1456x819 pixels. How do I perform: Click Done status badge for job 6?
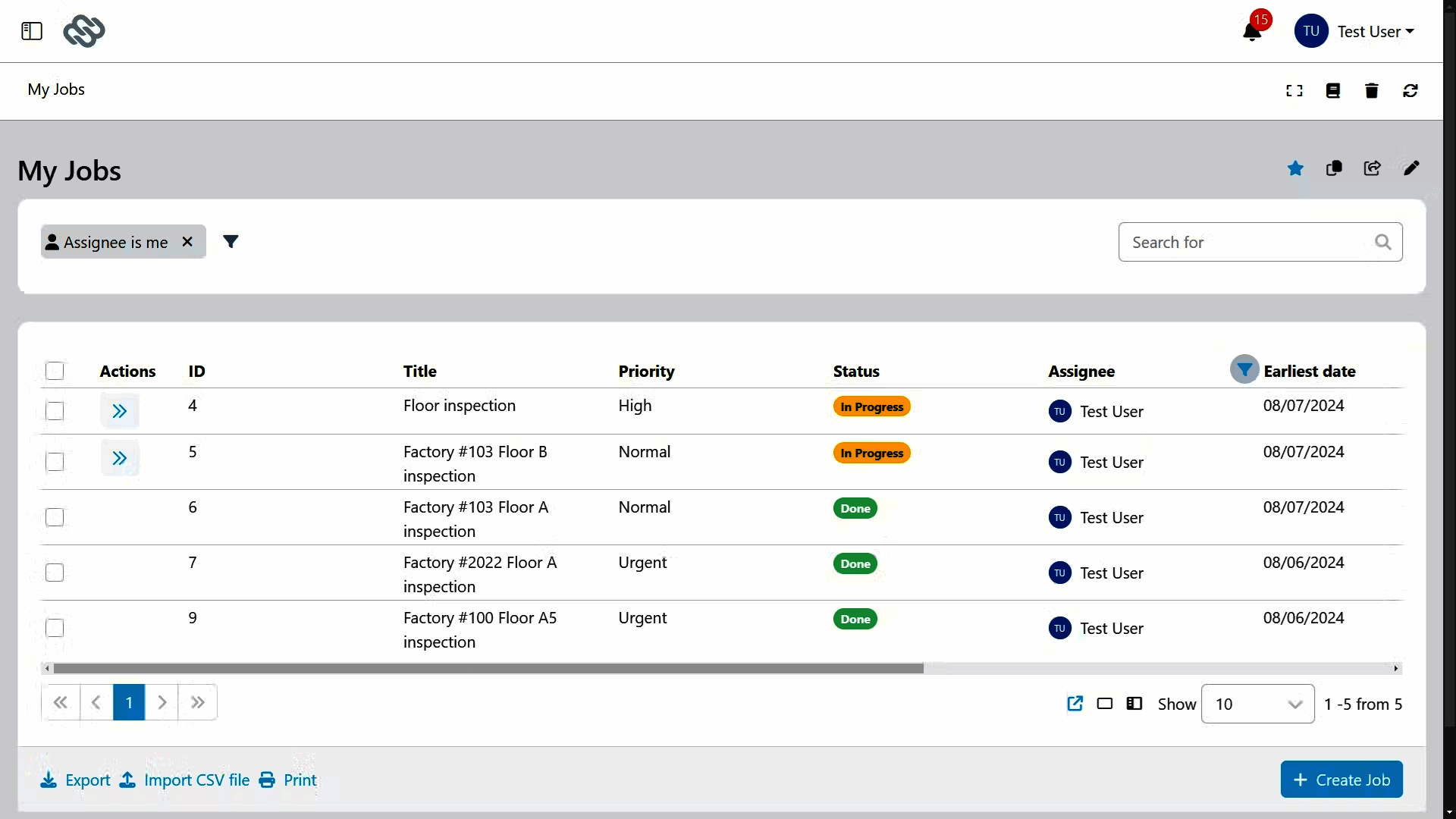click(x=855, y=508)
